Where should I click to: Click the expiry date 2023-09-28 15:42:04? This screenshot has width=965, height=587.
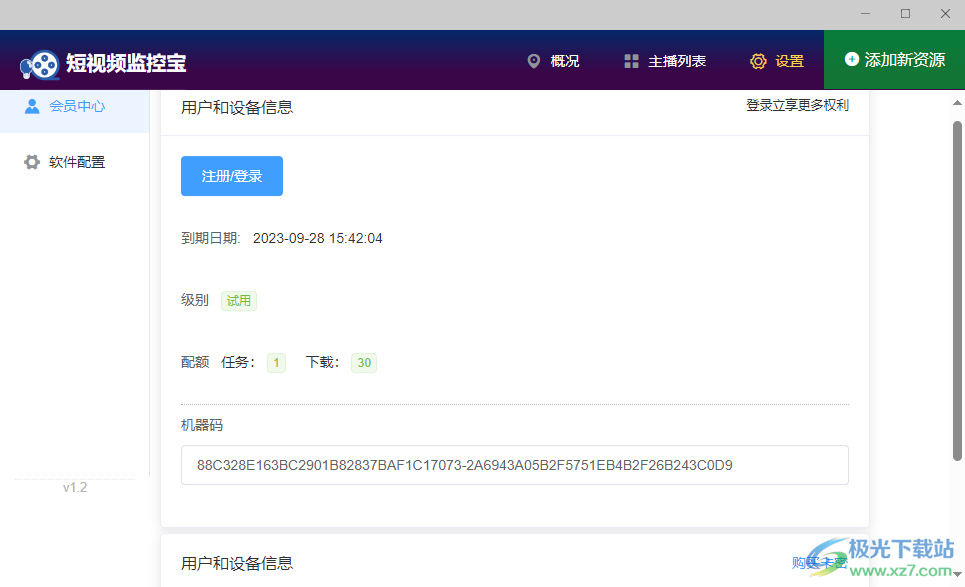pos(318,238)
